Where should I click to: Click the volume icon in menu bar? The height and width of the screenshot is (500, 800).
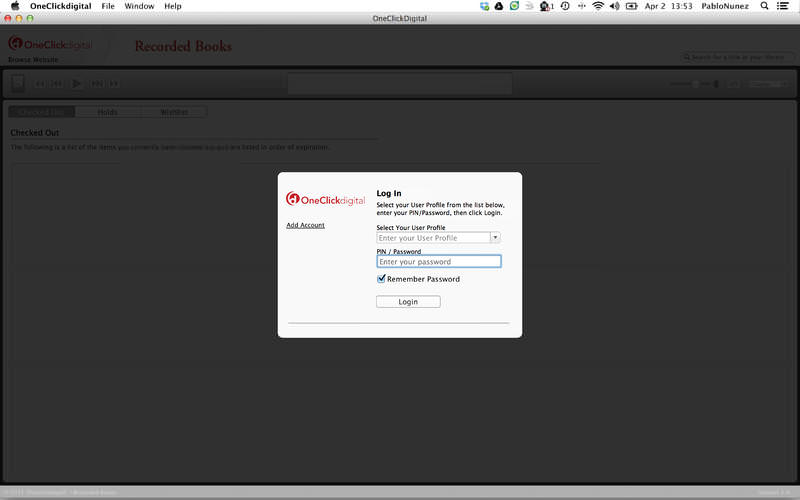click(614, 6)
